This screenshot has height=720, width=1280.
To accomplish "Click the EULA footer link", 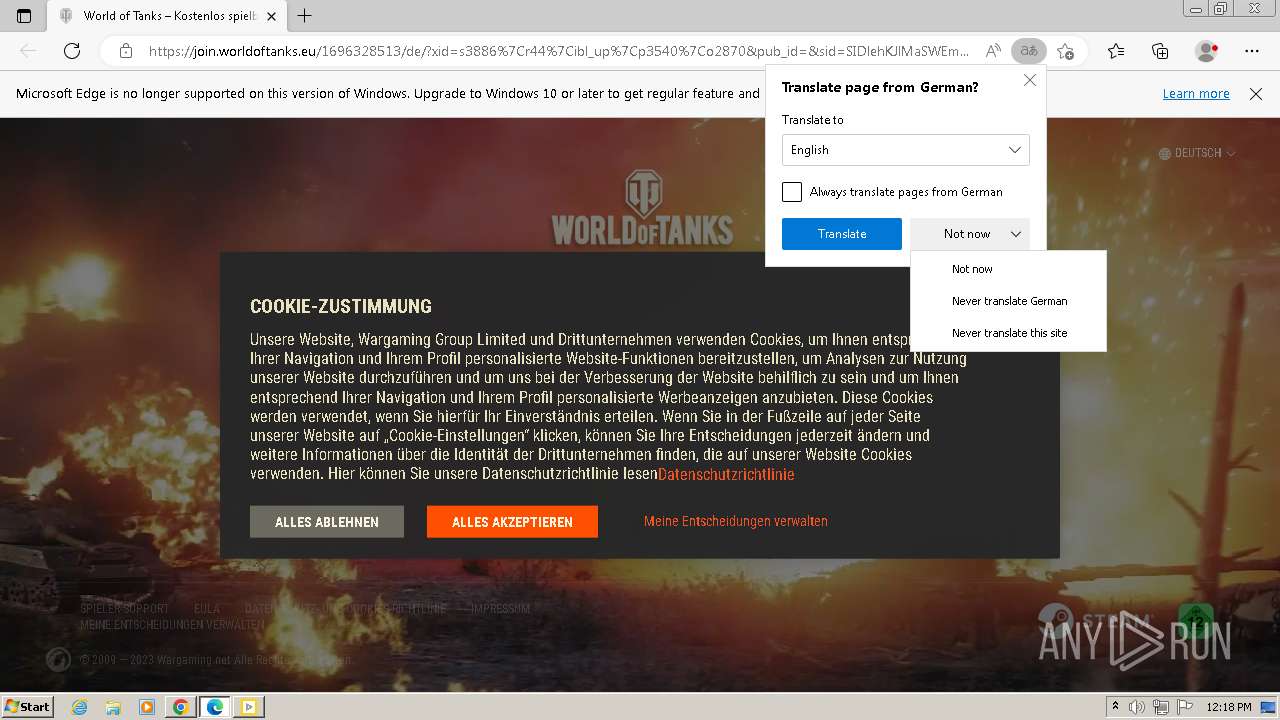I will click(207, 608).
